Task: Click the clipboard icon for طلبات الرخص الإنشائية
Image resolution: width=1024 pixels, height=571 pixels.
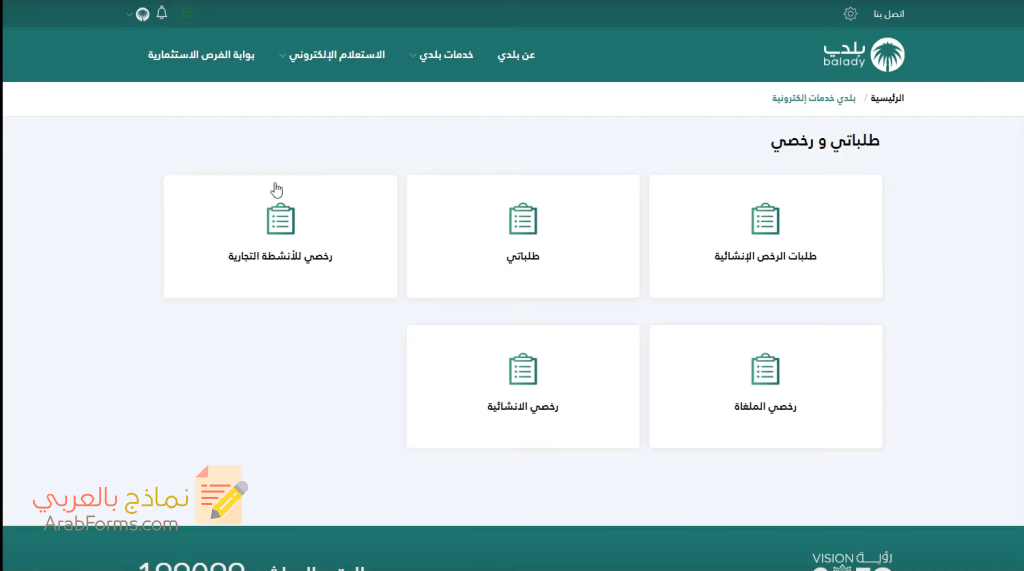Action: tap(765, 219)
